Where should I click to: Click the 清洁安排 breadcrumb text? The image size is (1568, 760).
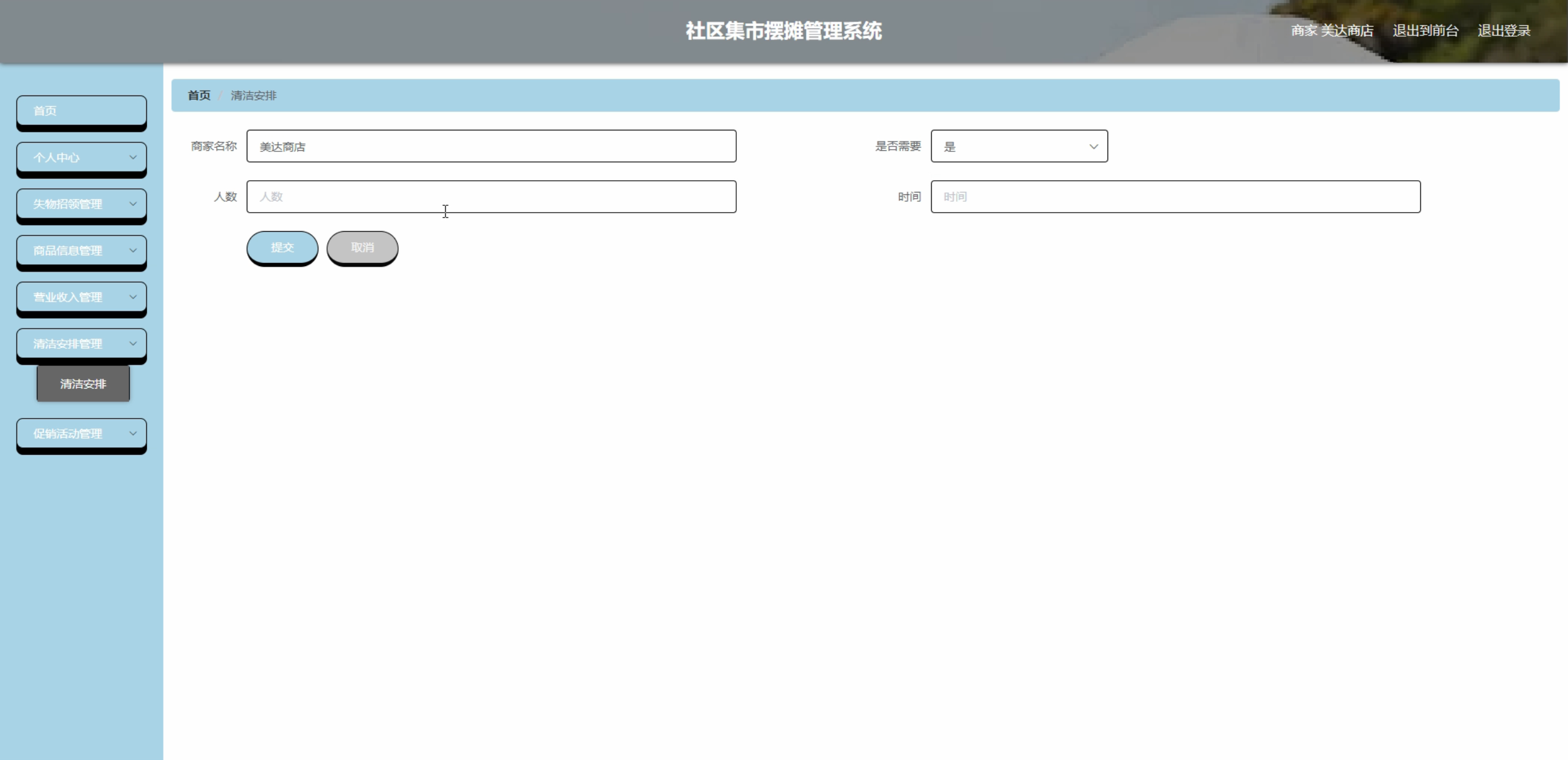[254, 96]
